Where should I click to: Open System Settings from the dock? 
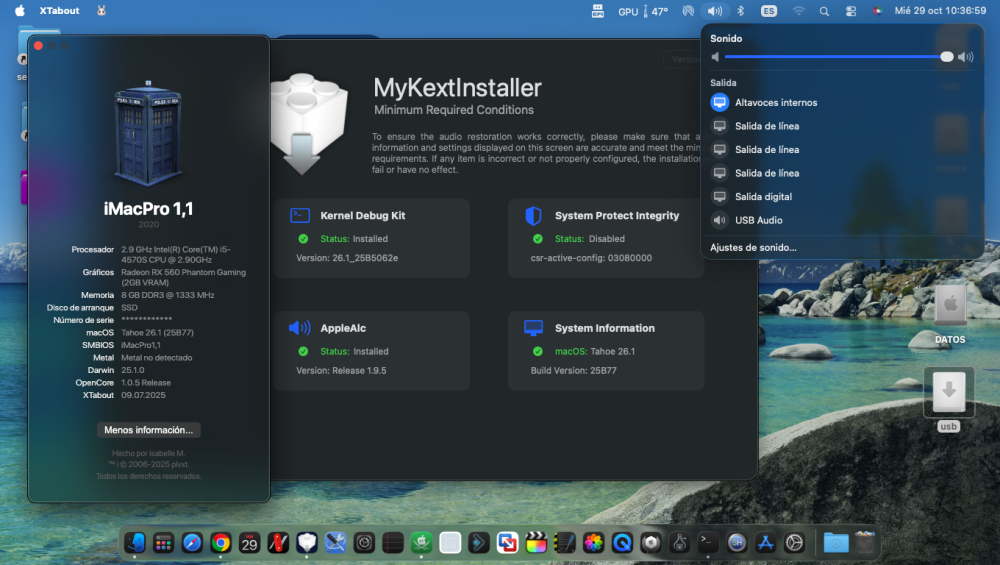tap(794, 543)
